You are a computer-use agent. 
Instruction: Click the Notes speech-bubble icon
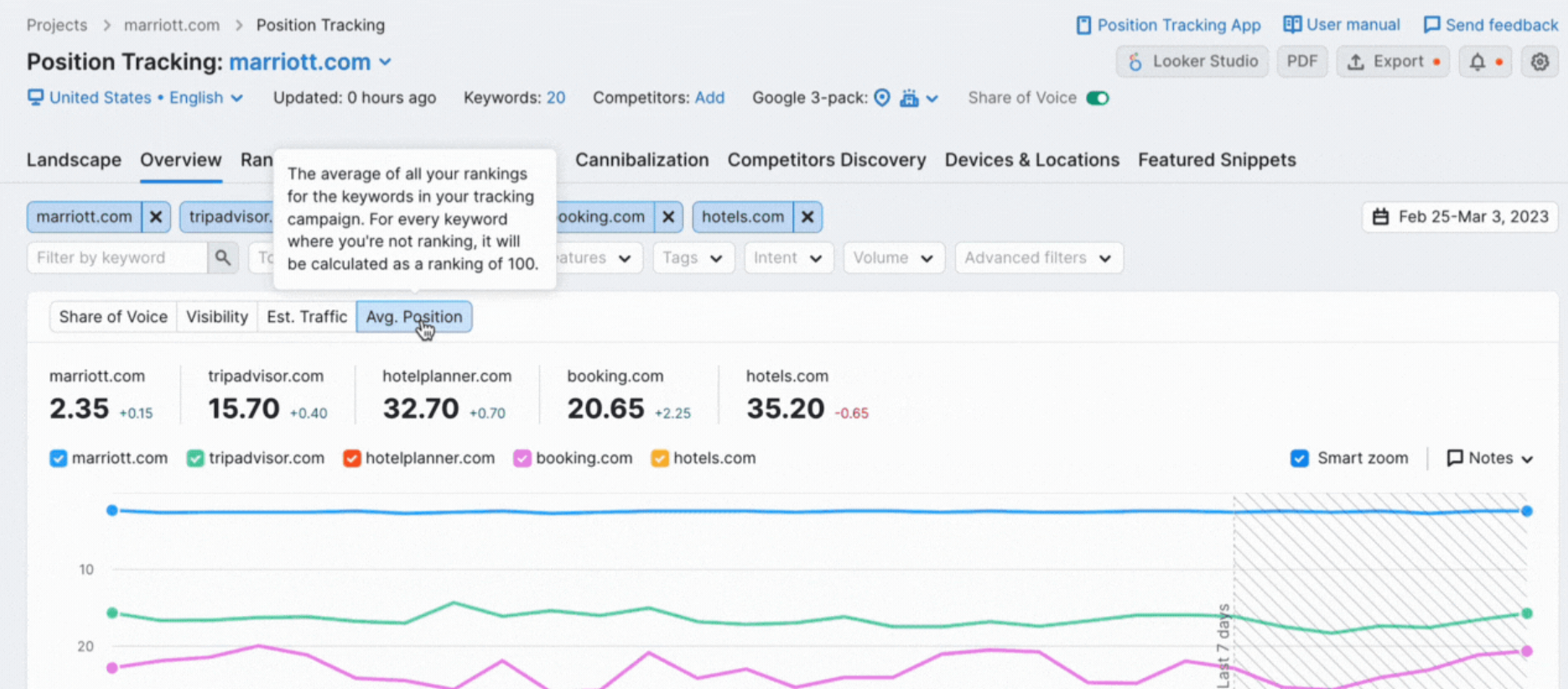point(1455,458)
